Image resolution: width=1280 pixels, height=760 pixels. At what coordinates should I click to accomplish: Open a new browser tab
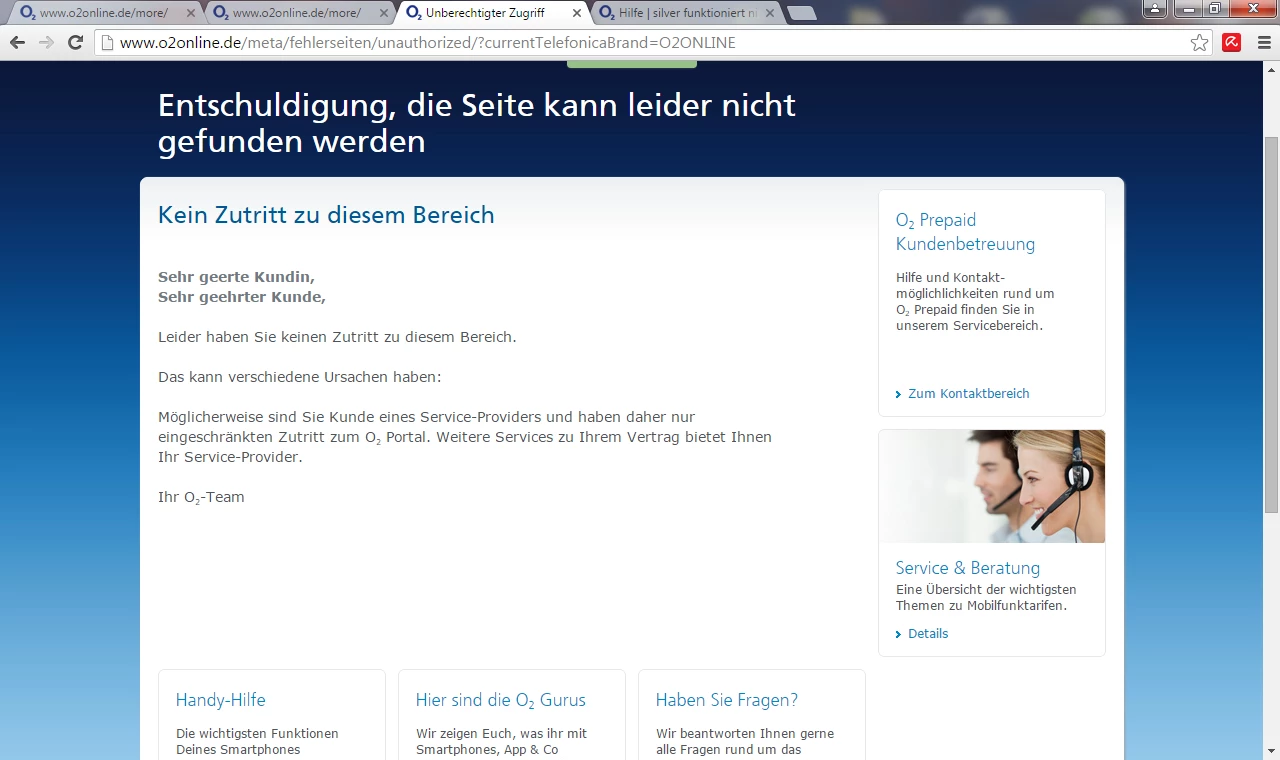802,14
